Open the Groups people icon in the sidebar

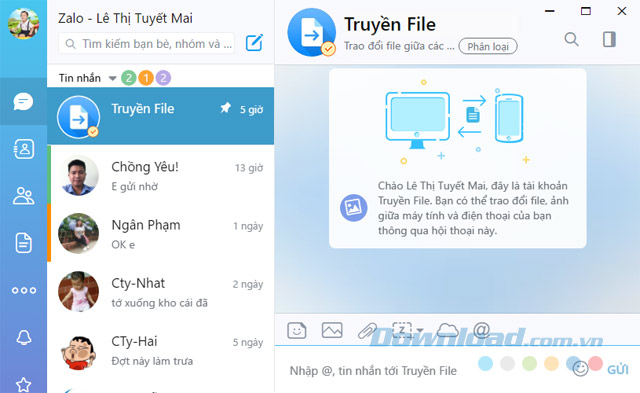[x=24, y=196]
